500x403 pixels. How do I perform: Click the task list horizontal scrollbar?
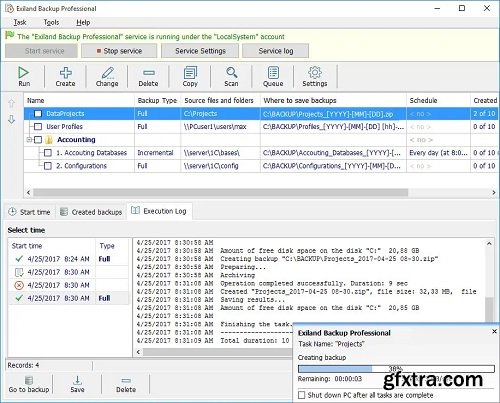(220, 192)
